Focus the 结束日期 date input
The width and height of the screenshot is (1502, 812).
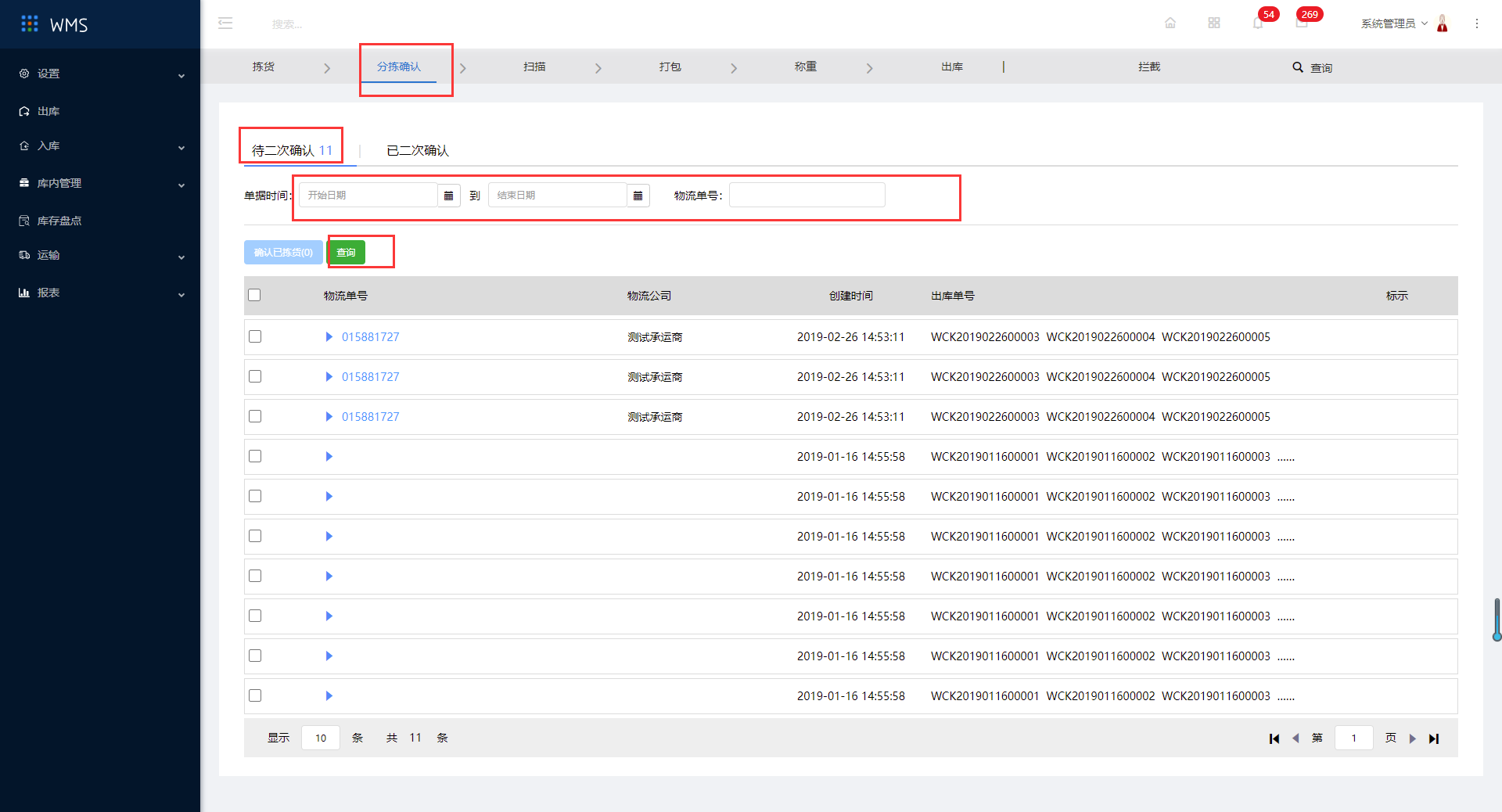[557, 196]
